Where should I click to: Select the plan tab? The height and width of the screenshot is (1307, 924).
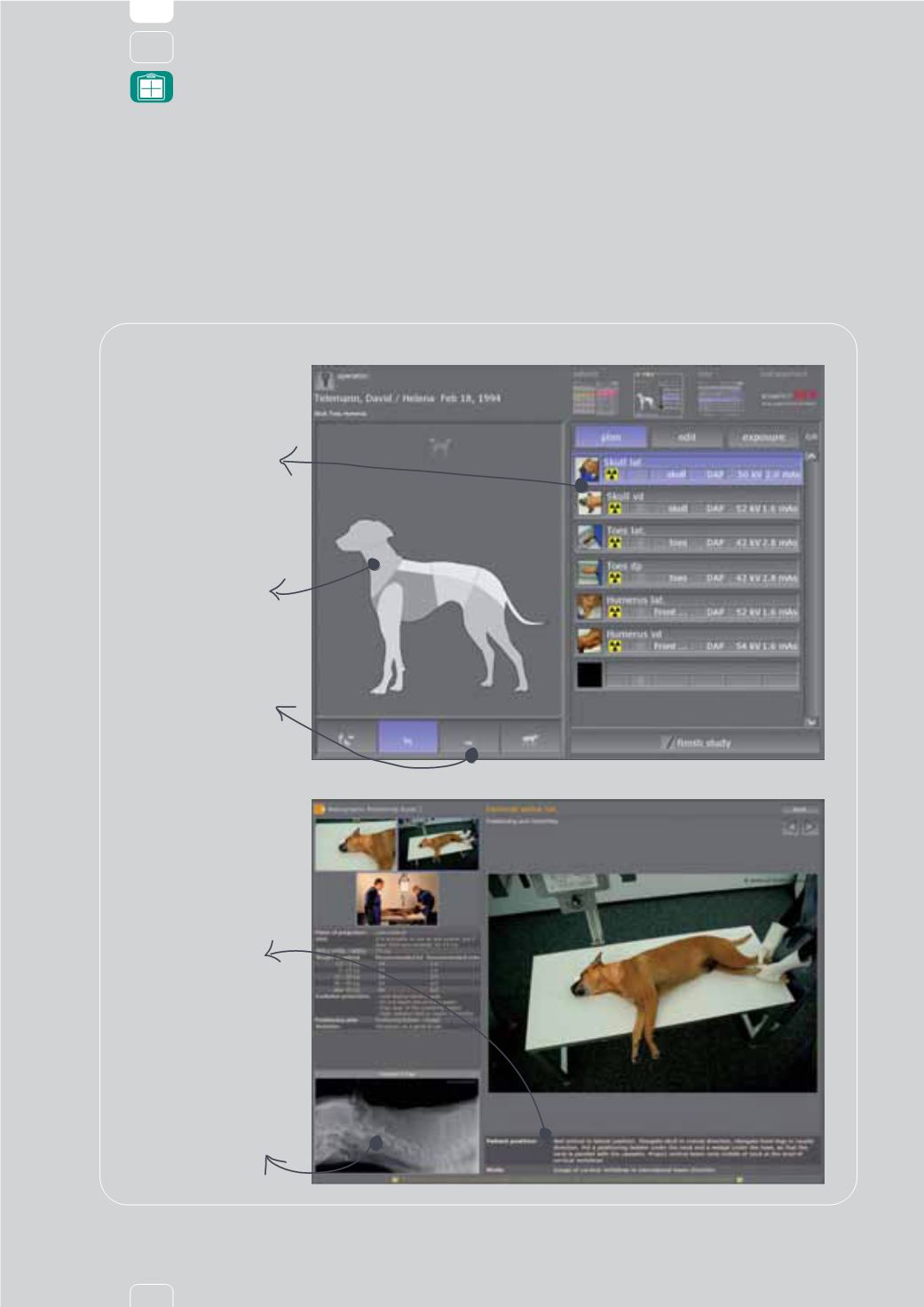click(611, 437)
